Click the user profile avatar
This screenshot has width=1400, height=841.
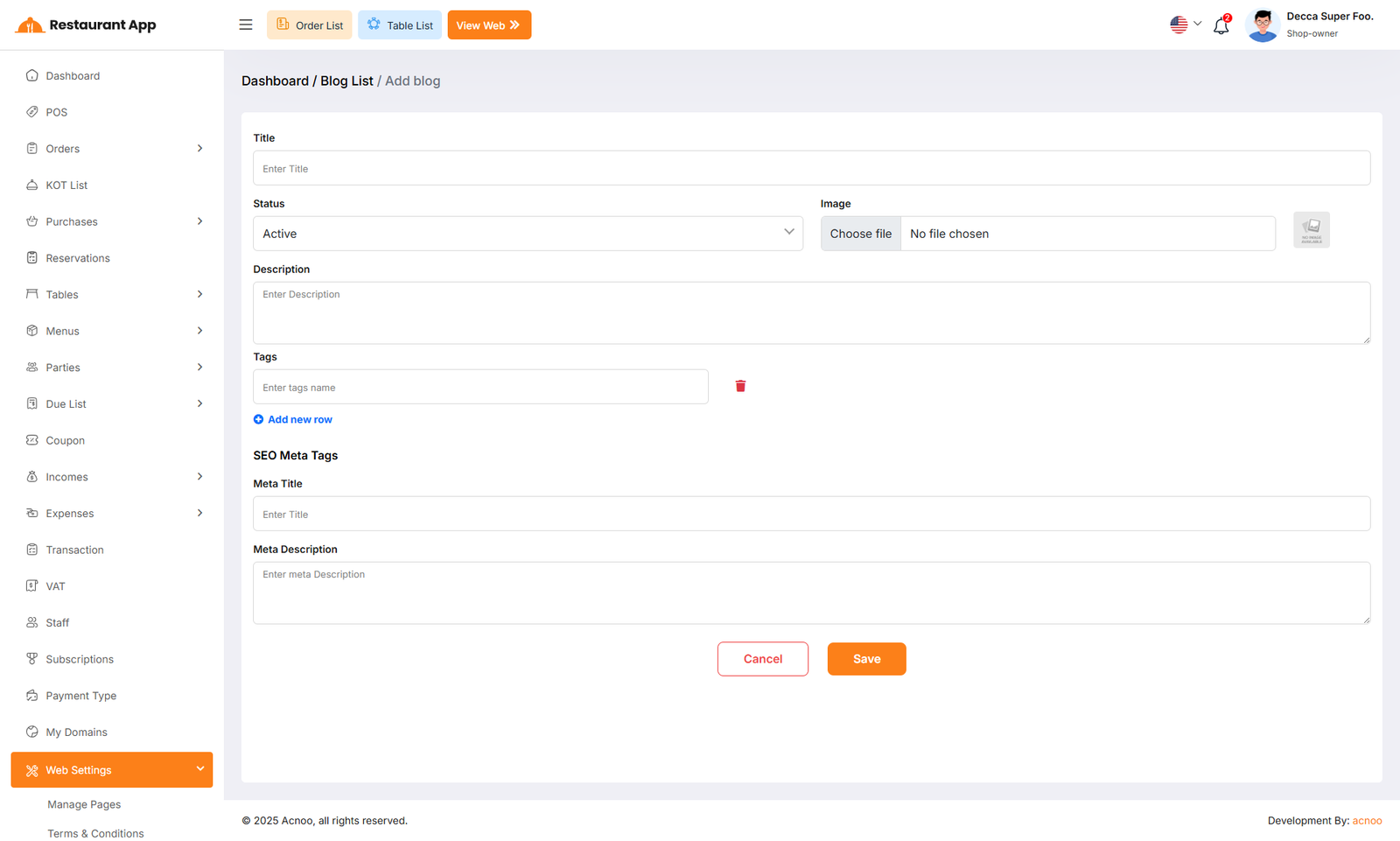point(1262,25)
